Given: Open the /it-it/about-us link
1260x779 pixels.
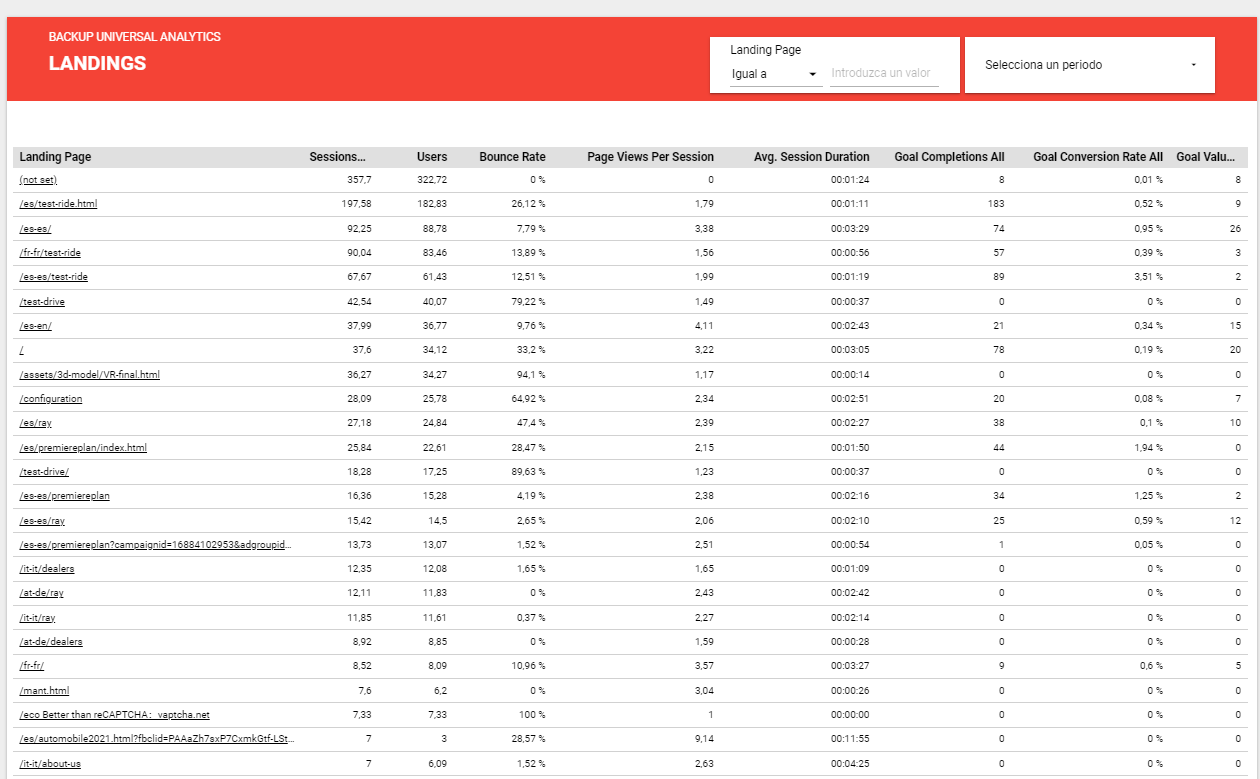Looking at the screenshot, I should pyautogui.click(x=48, y=764).
